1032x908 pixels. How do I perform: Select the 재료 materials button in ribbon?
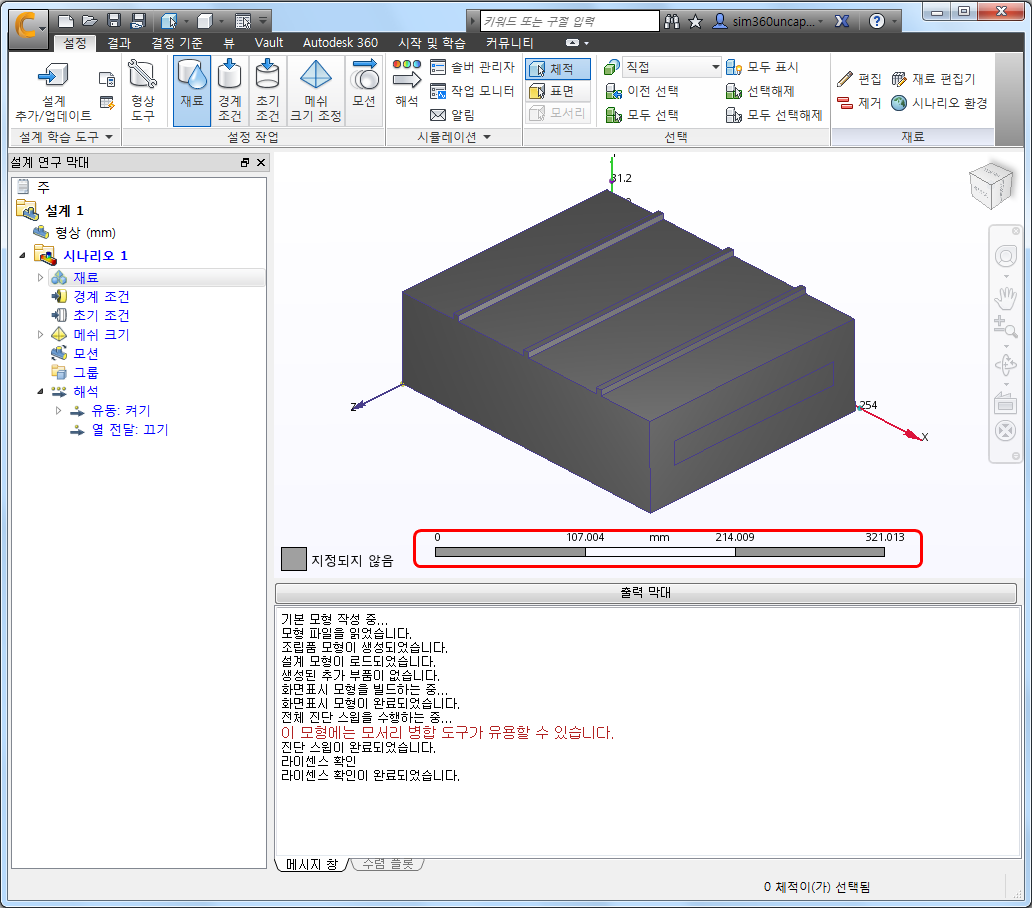point(192,91)
